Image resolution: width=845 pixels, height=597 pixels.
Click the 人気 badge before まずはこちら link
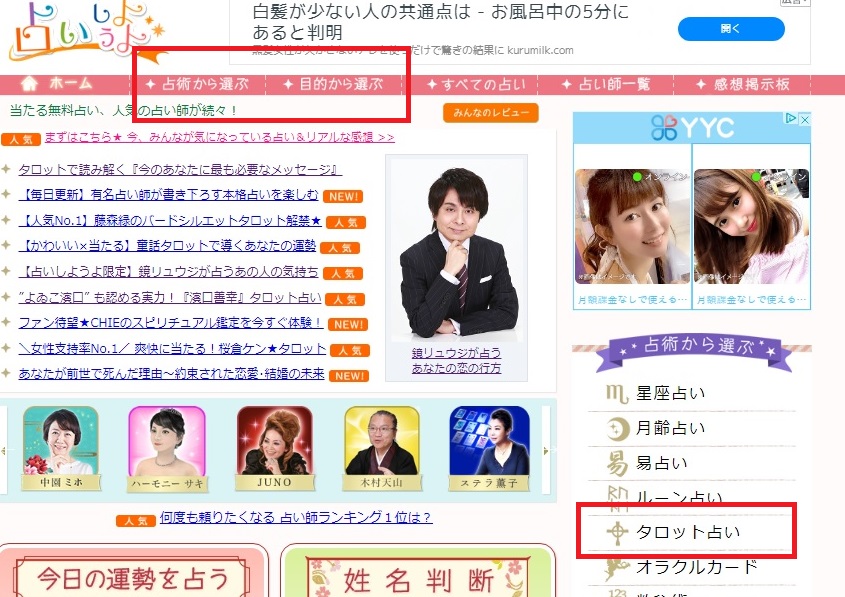coord(20,140)
